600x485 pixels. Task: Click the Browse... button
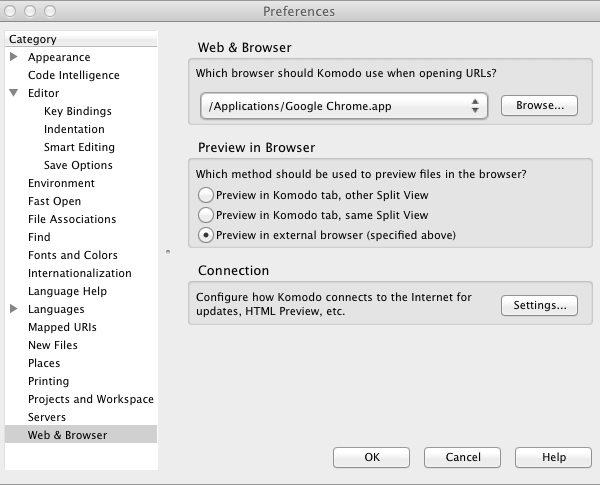[540, 105]
